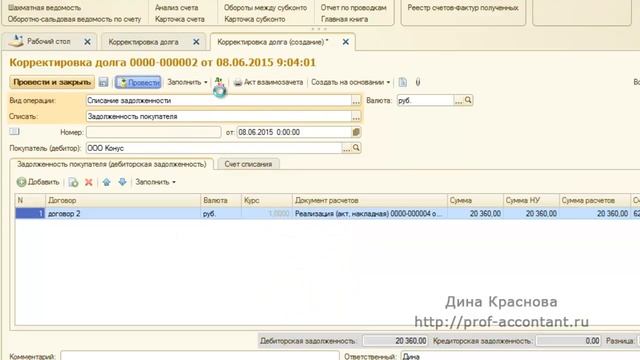
Task: Select Корректировка долга (создание) tab
Action: tap(273, 42)
